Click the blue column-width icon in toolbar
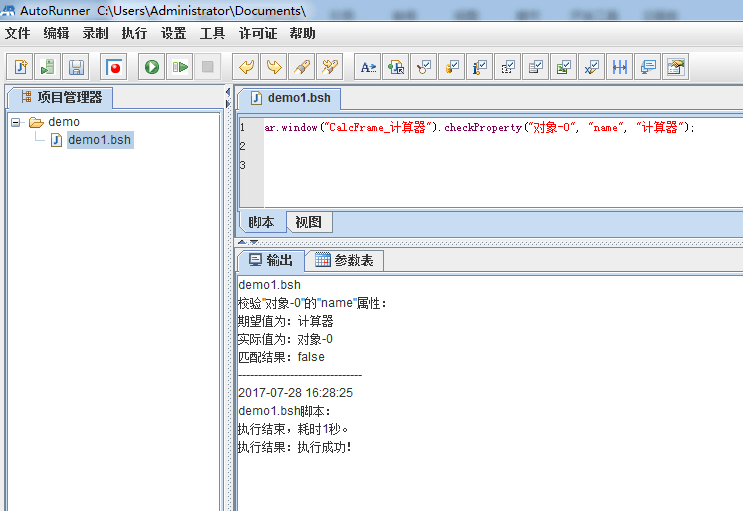Screen dimensions: 743x511 620,67
